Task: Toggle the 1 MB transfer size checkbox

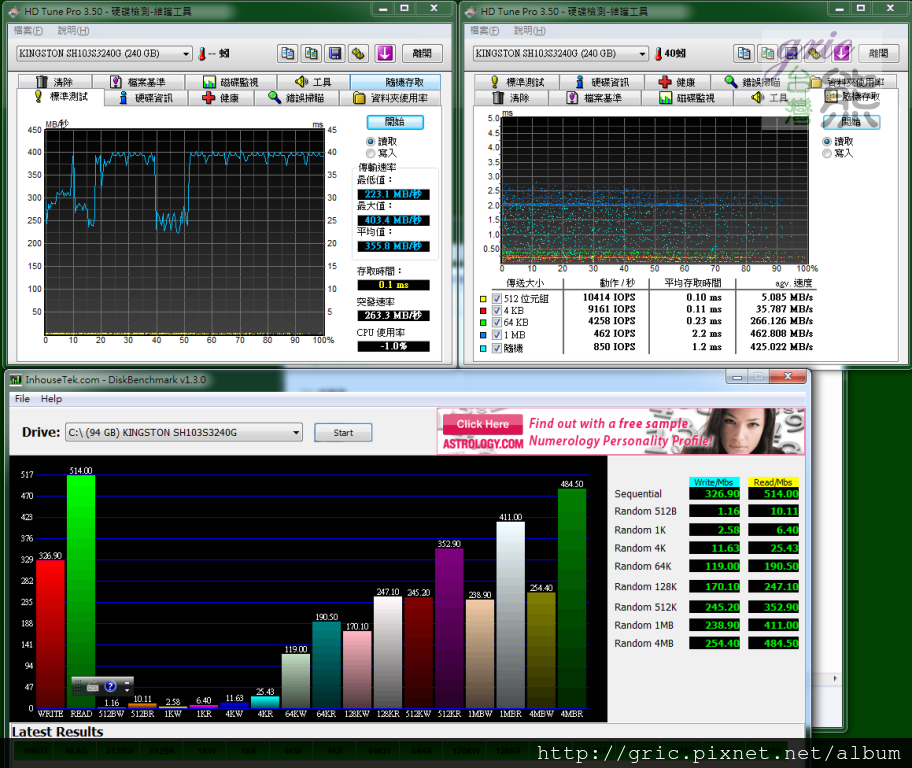Action: click(497, 334)
